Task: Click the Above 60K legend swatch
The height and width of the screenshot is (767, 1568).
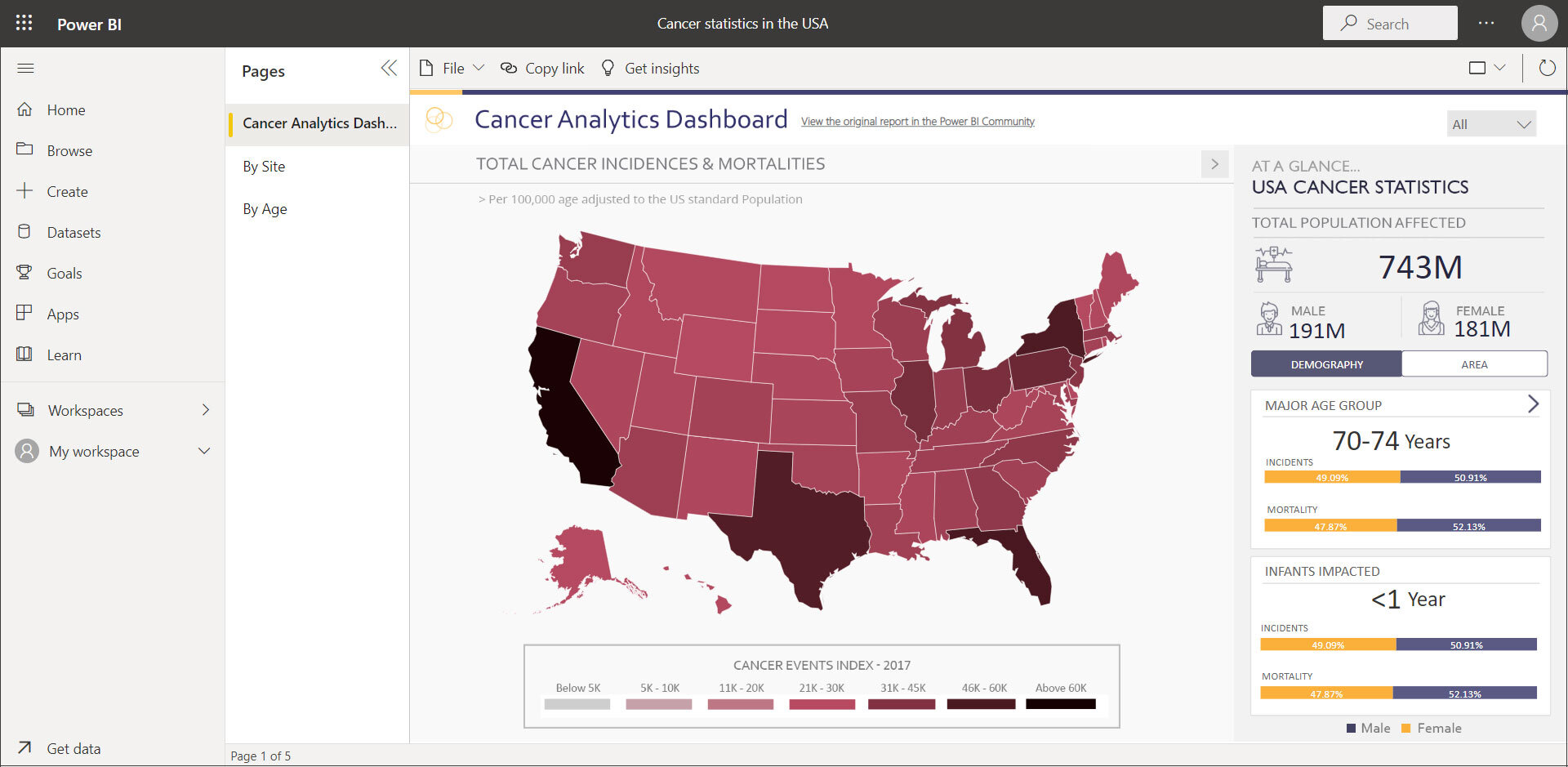Action: click(x=1060, y=703)
